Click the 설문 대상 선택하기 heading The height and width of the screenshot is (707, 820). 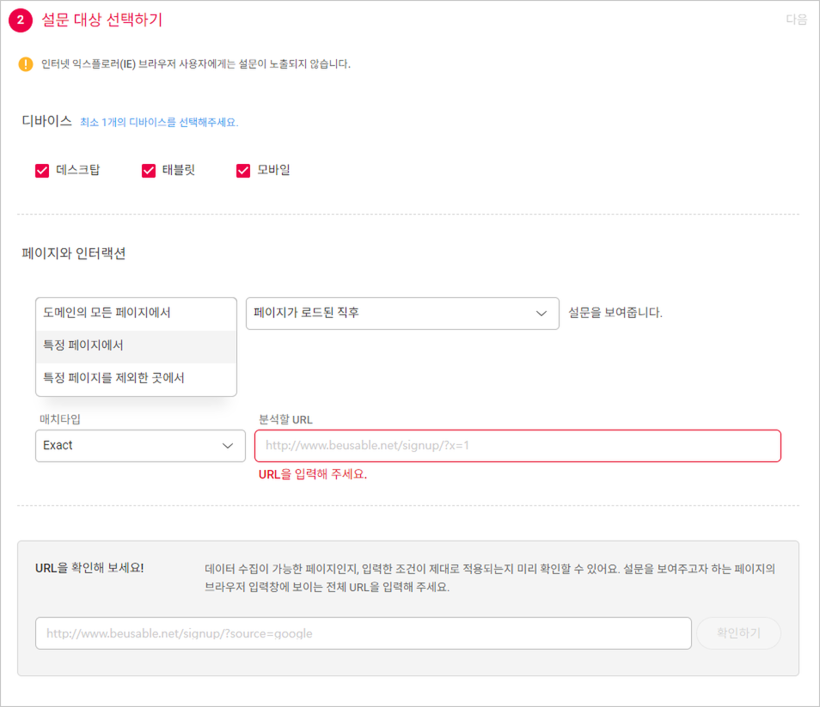click(x=102, y=20)
